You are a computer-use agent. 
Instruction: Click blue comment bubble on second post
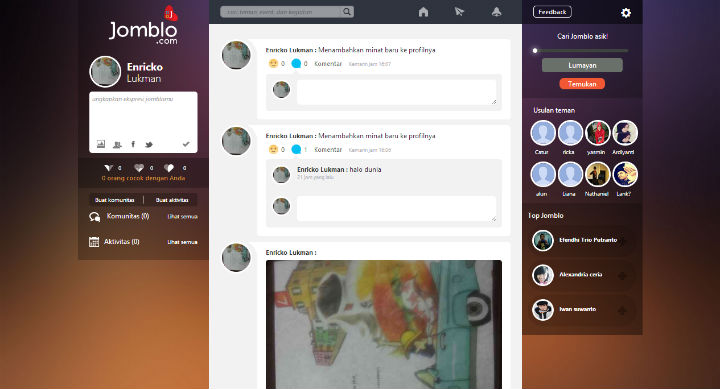pyautogui.click(x=296, y=149)
